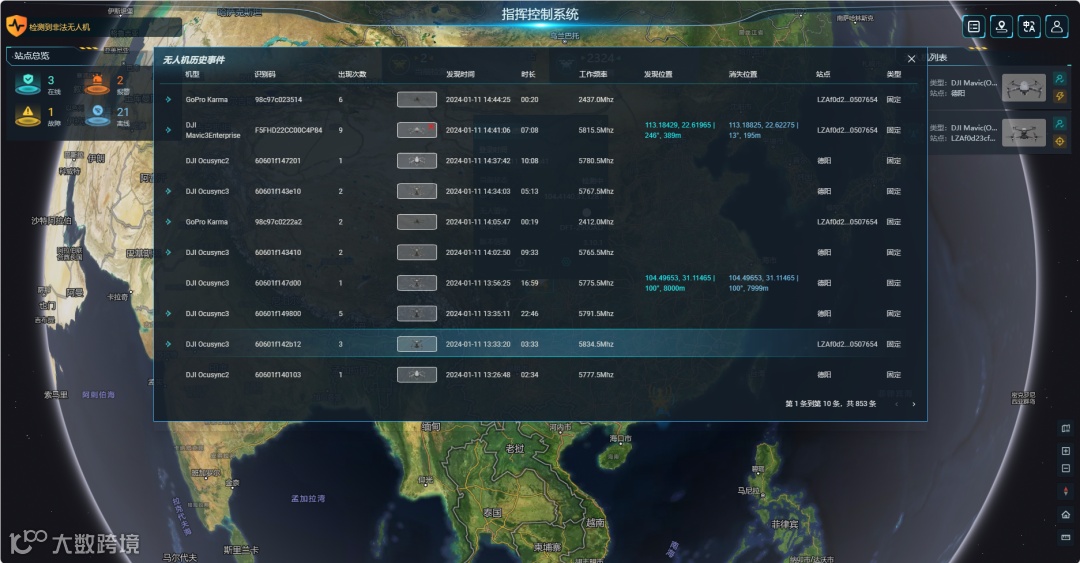Go to next page of history events
This screenshot has height=563, width=1080.
point(914,404)
